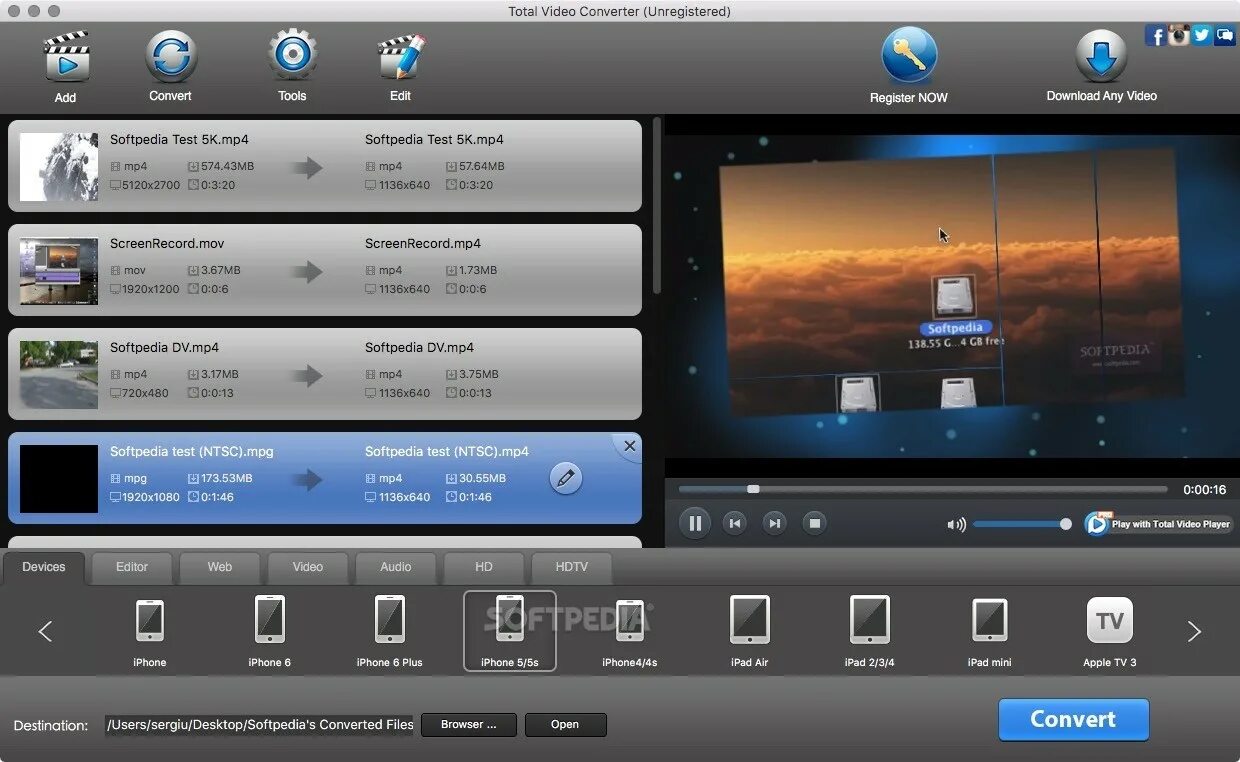Viewport: 1240px width, 762px height.
Task: Click the 0:00:16 playback time
Action: pyautogui.click(x=1204, y=490)
